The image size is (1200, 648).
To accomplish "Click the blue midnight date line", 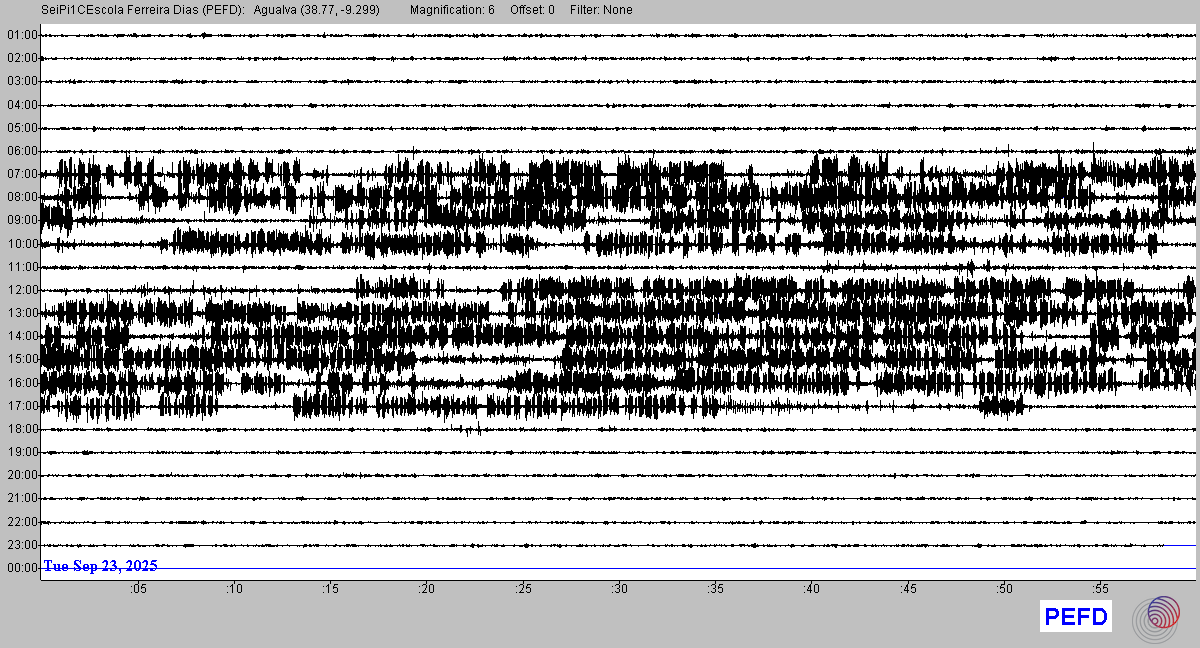I will pos(700,568).
